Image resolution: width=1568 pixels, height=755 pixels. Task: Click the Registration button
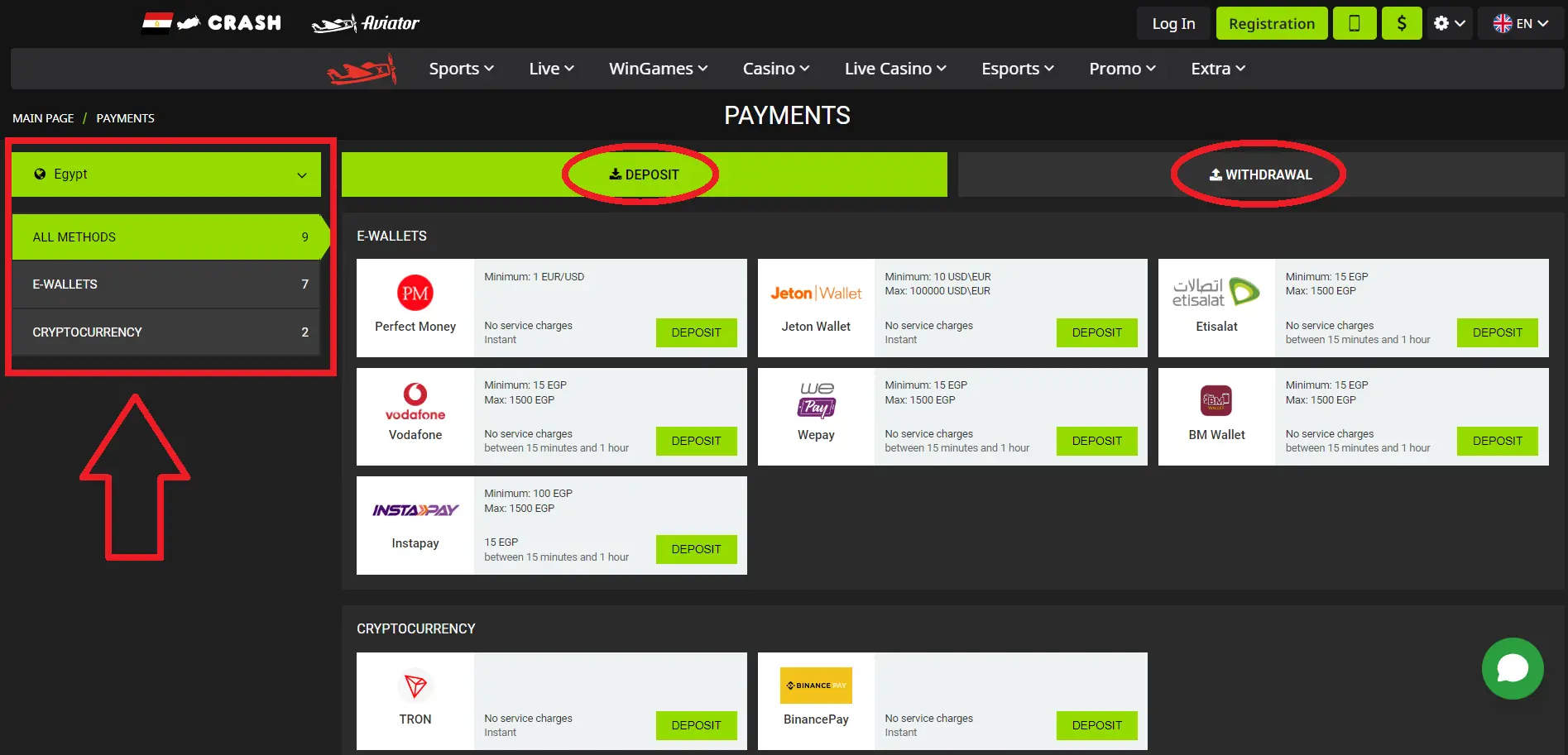tap(1272, 22)
